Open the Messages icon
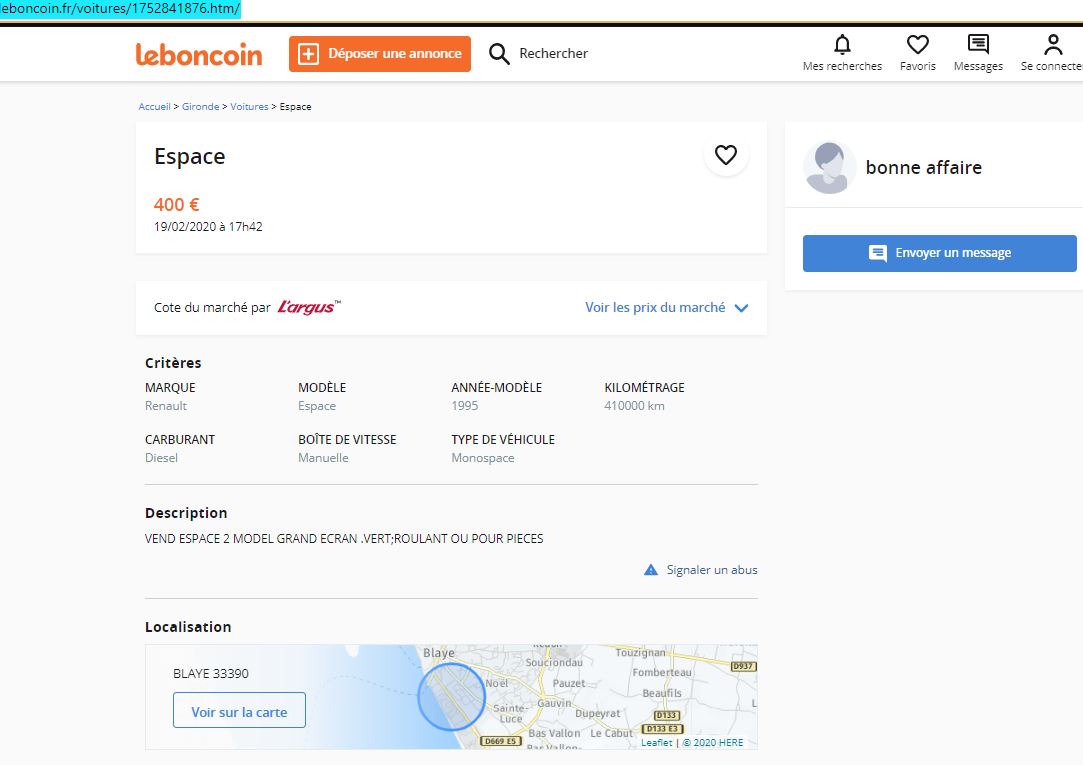This screenshot has height=765, width=1083. pos(978,45)
